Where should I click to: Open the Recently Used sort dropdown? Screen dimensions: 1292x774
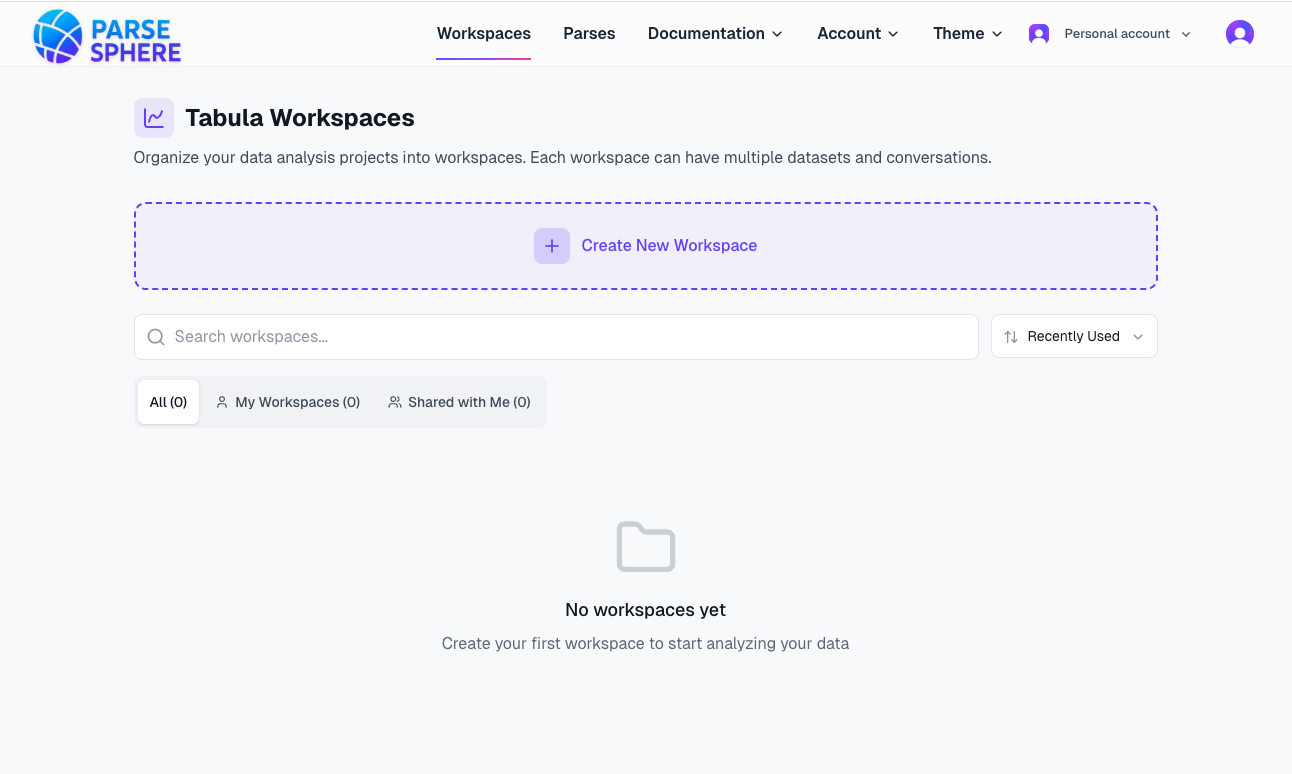point(1074,337)
